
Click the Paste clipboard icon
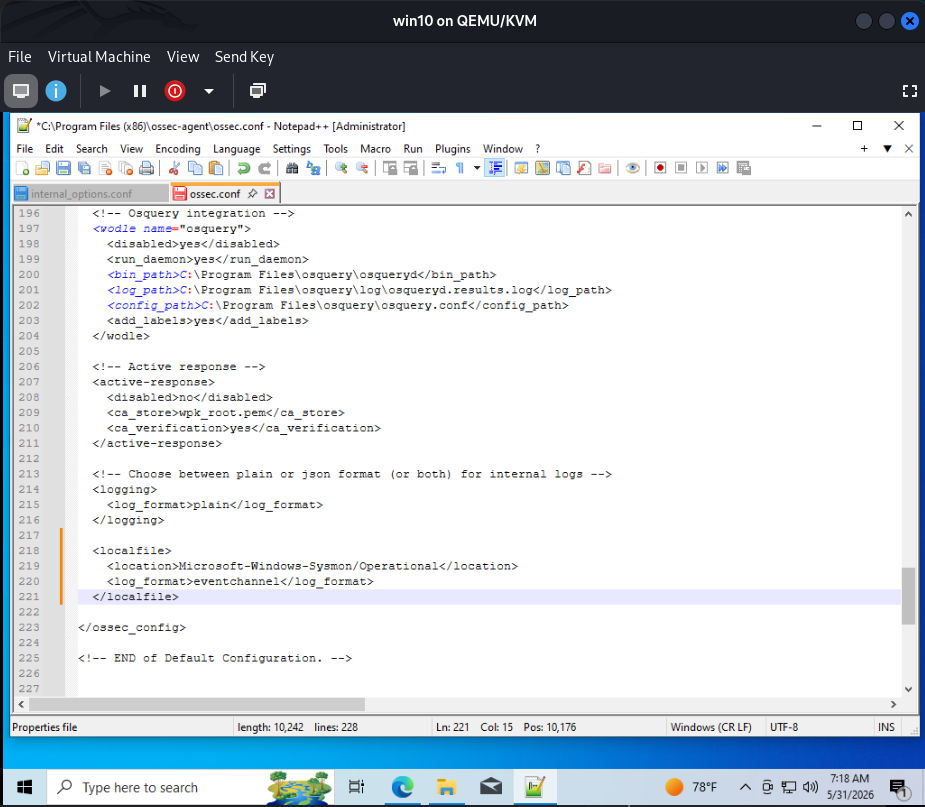click(x=216, y=168)
